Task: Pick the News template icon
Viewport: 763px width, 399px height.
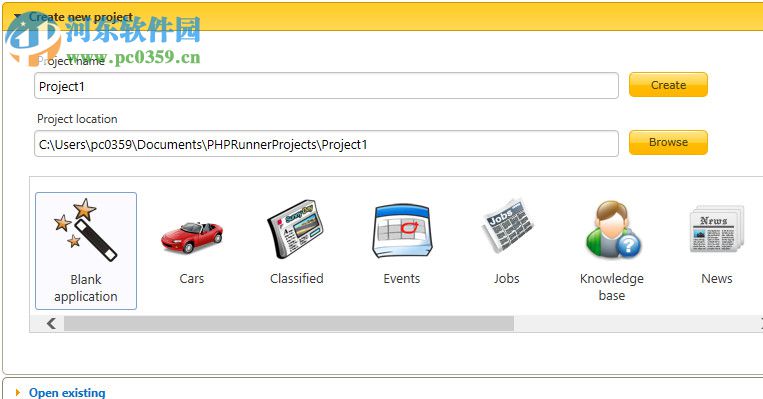Action: 717,229
